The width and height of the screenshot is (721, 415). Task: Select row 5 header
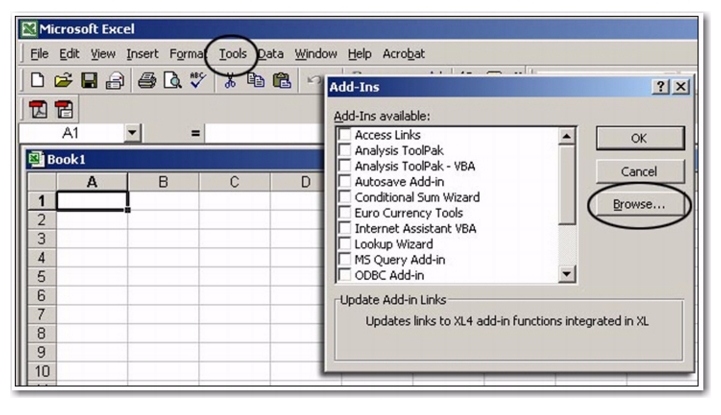(42, 277)
